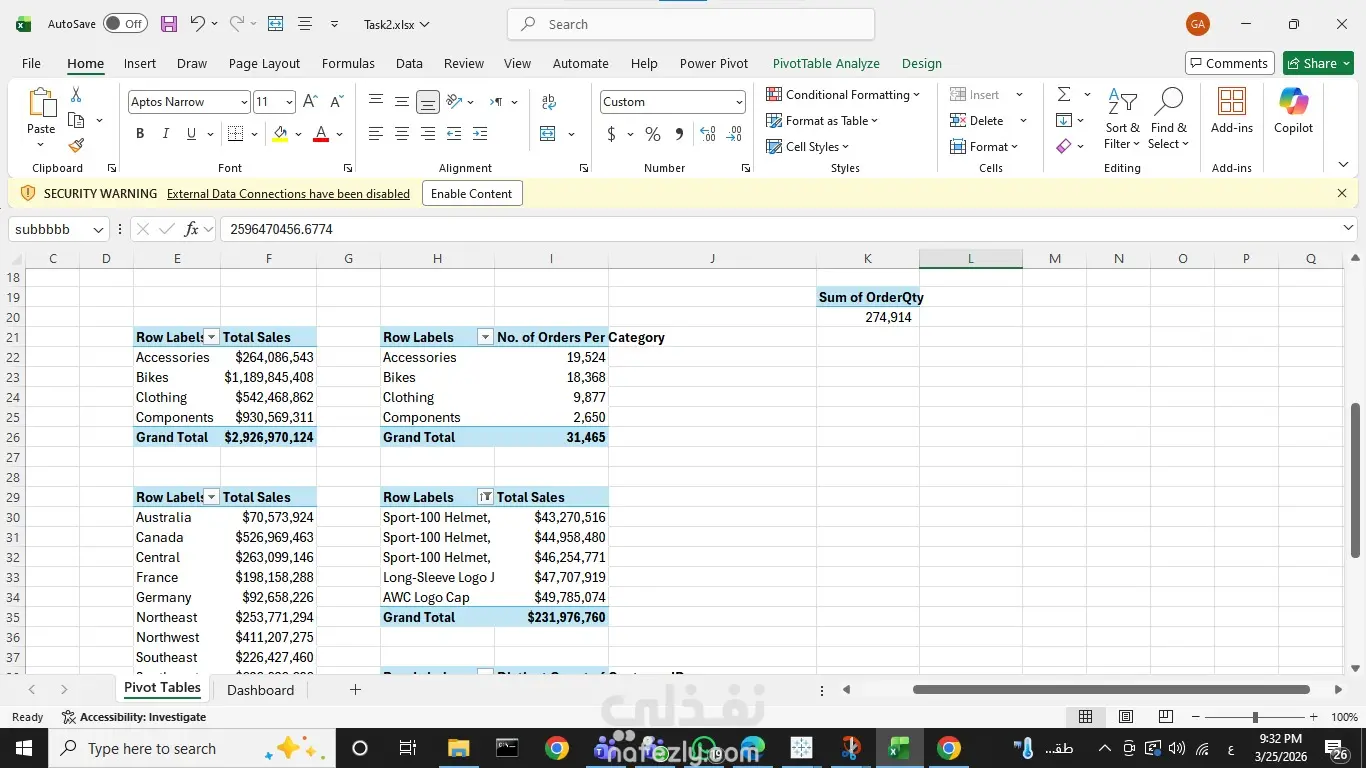Switch to the Dashboard sheet tab
Image resolution: width=1366 pixels, height=768 pixels.
(x=260, y=690)
